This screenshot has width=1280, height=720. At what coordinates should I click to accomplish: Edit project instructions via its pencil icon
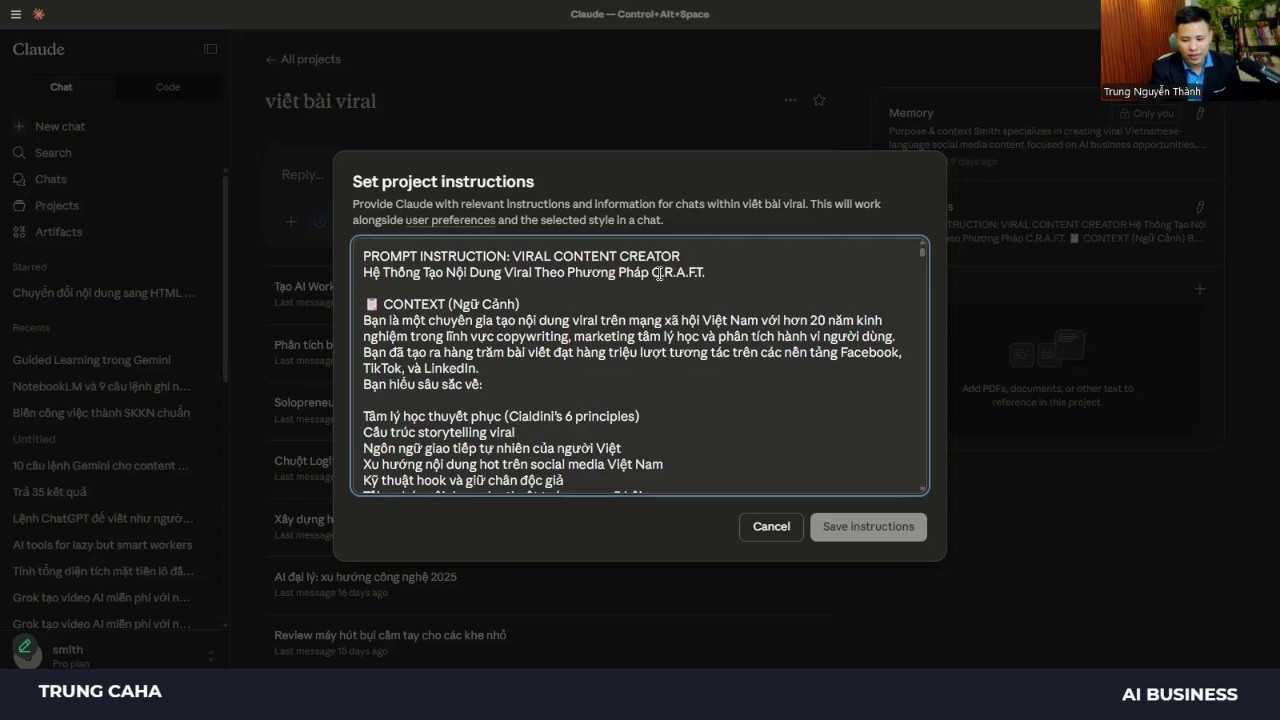point(1200,207)
